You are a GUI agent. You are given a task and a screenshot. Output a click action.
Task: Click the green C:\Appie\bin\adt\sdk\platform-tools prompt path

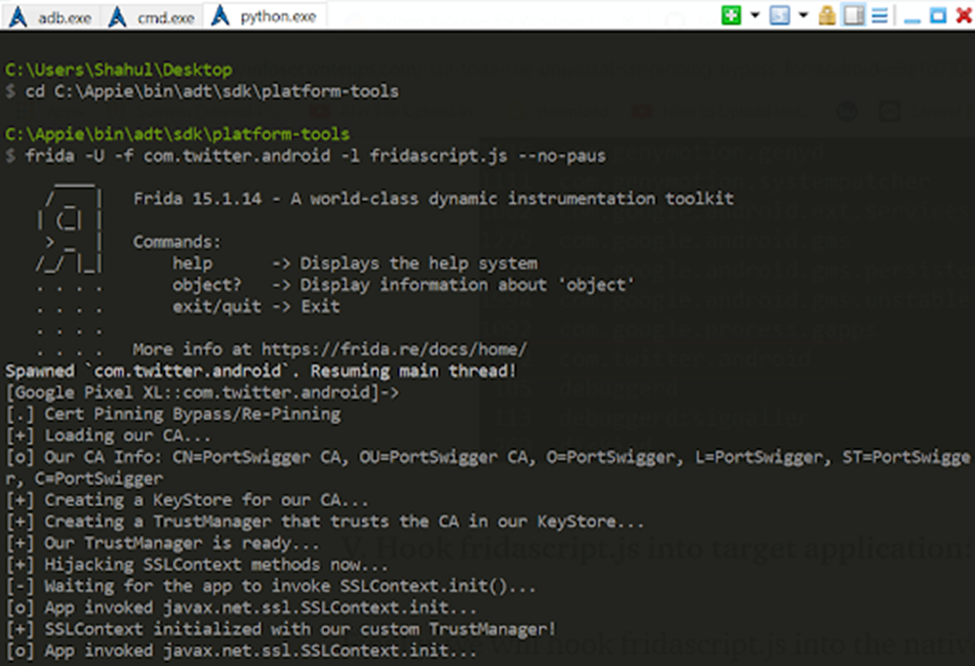[177, 134]
